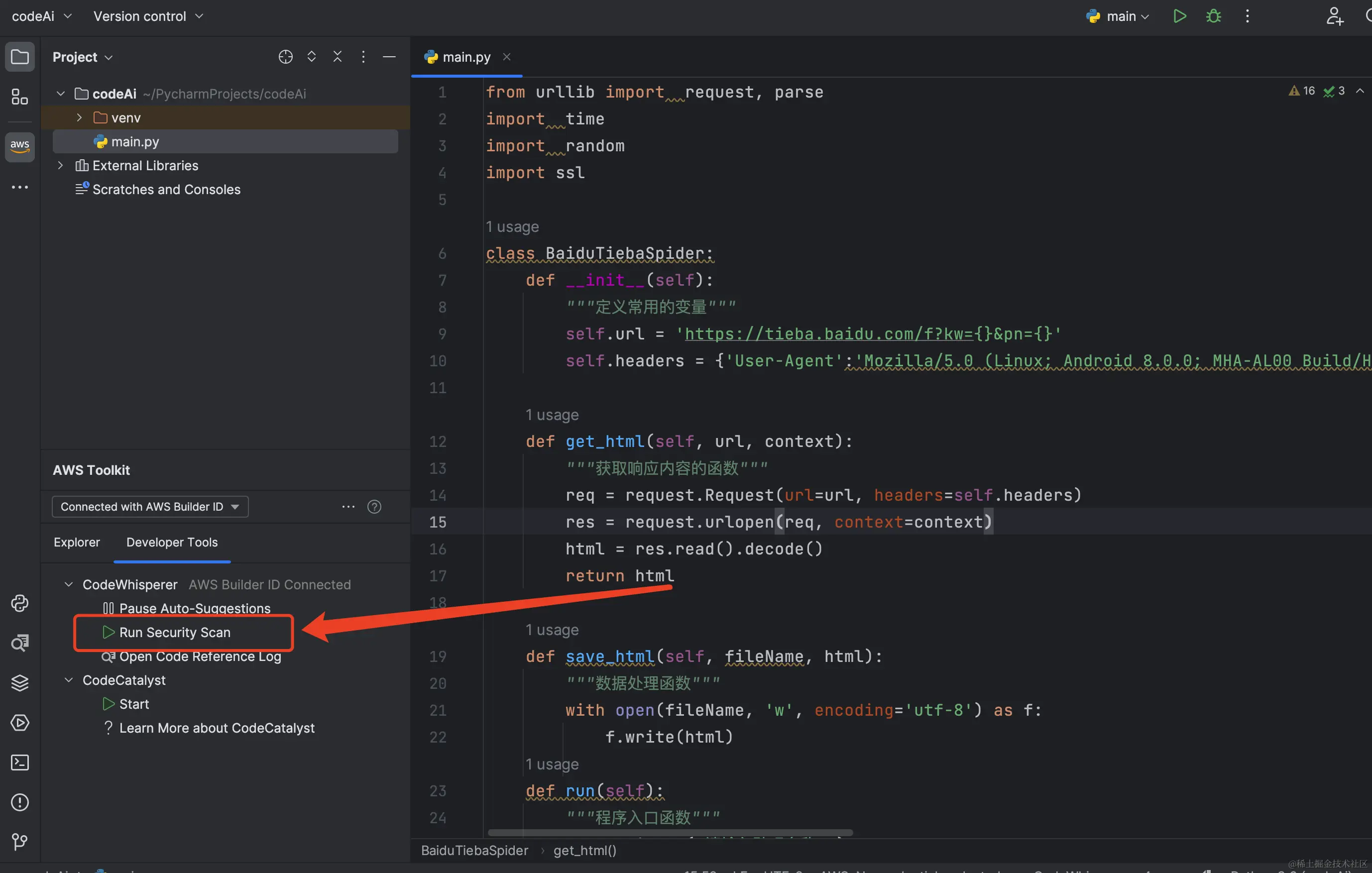Collapse the CodeWhisperer tree node
1372x873 pixels.
coord(69,584)
